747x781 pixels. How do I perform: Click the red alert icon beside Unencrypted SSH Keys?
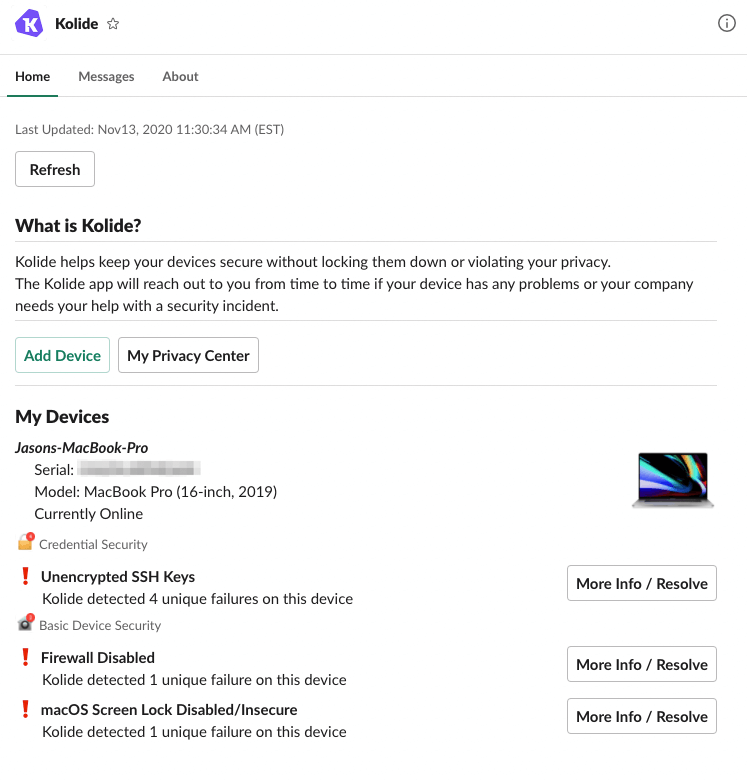(26, 577)
